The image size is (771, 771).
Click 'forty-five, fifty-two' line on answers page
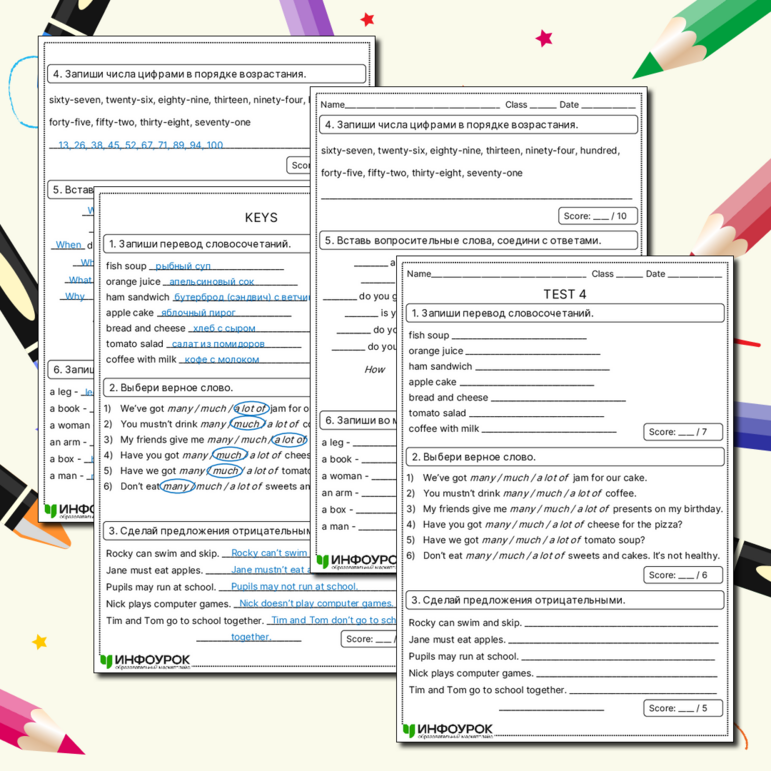pyautogui.click(x=149, y=122)
